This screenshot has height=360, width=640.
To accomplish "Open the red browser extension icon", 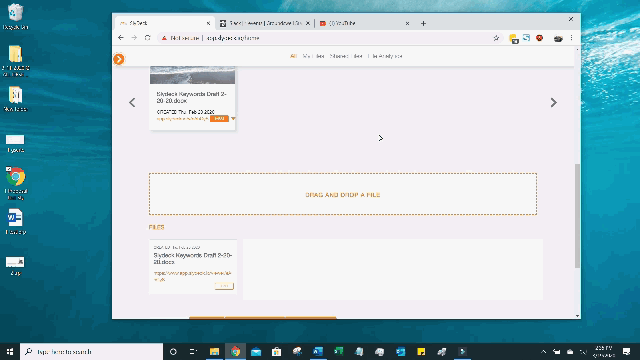I will tap(540, 38).
